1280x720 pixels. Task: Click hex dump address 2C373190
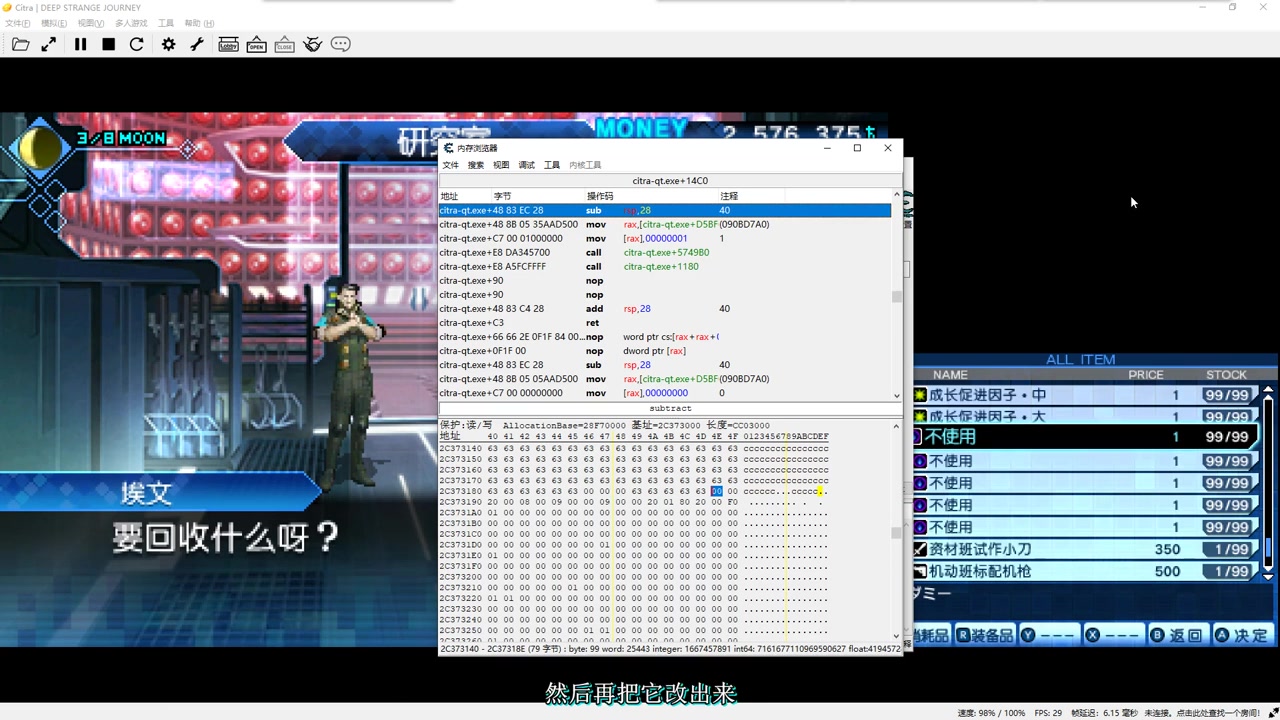click(460, 502)
